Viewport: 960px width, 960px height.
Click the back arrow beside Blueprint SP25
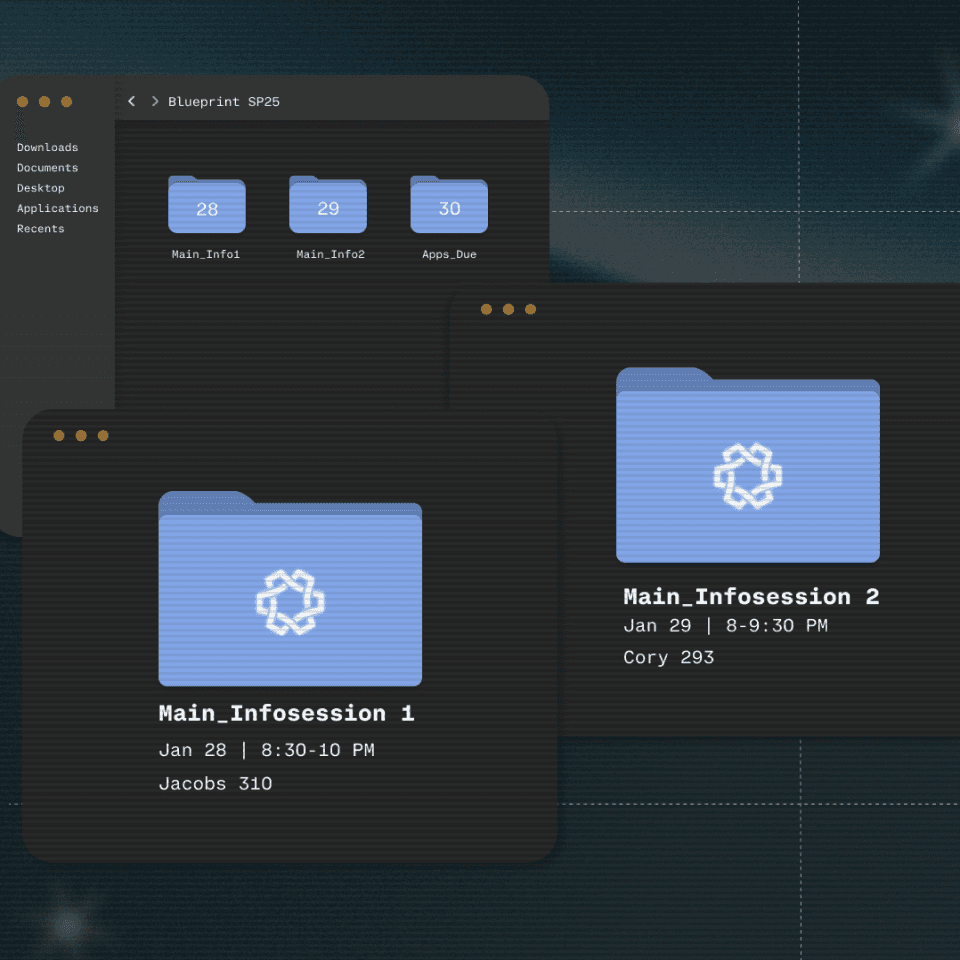(131, 101)
